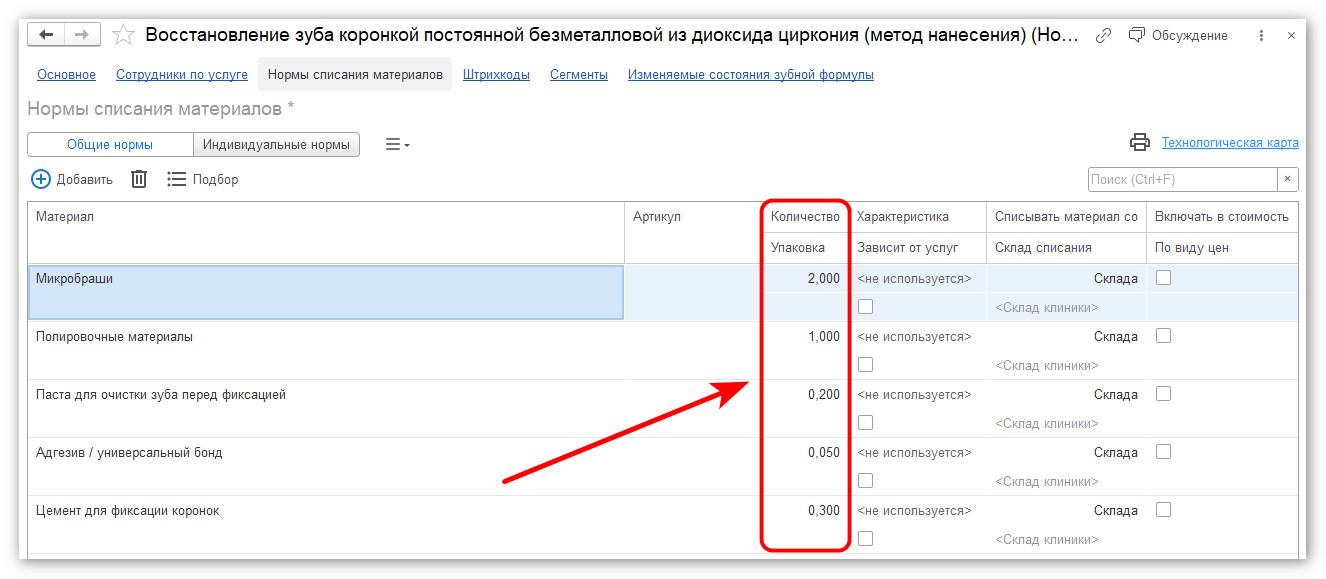This screenshot has height=579, width=1326.
Task: Open the Технологическая карта link
Action: pyautogui.click(x=1230, y=143)
